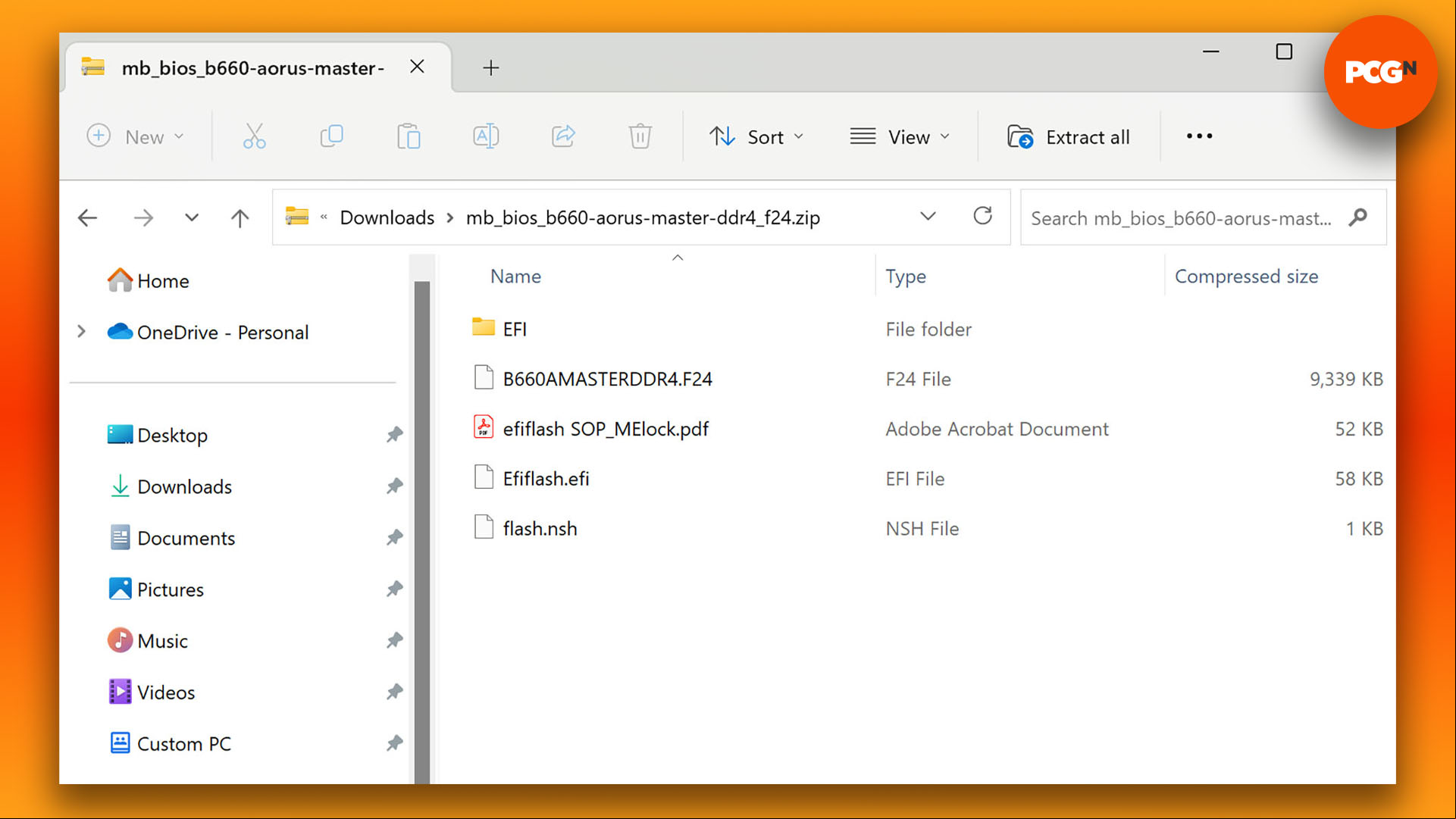The height and width of the screenshot is (819, 1456).
Task: Go forward with the right arrow
Action: point(143,218)
